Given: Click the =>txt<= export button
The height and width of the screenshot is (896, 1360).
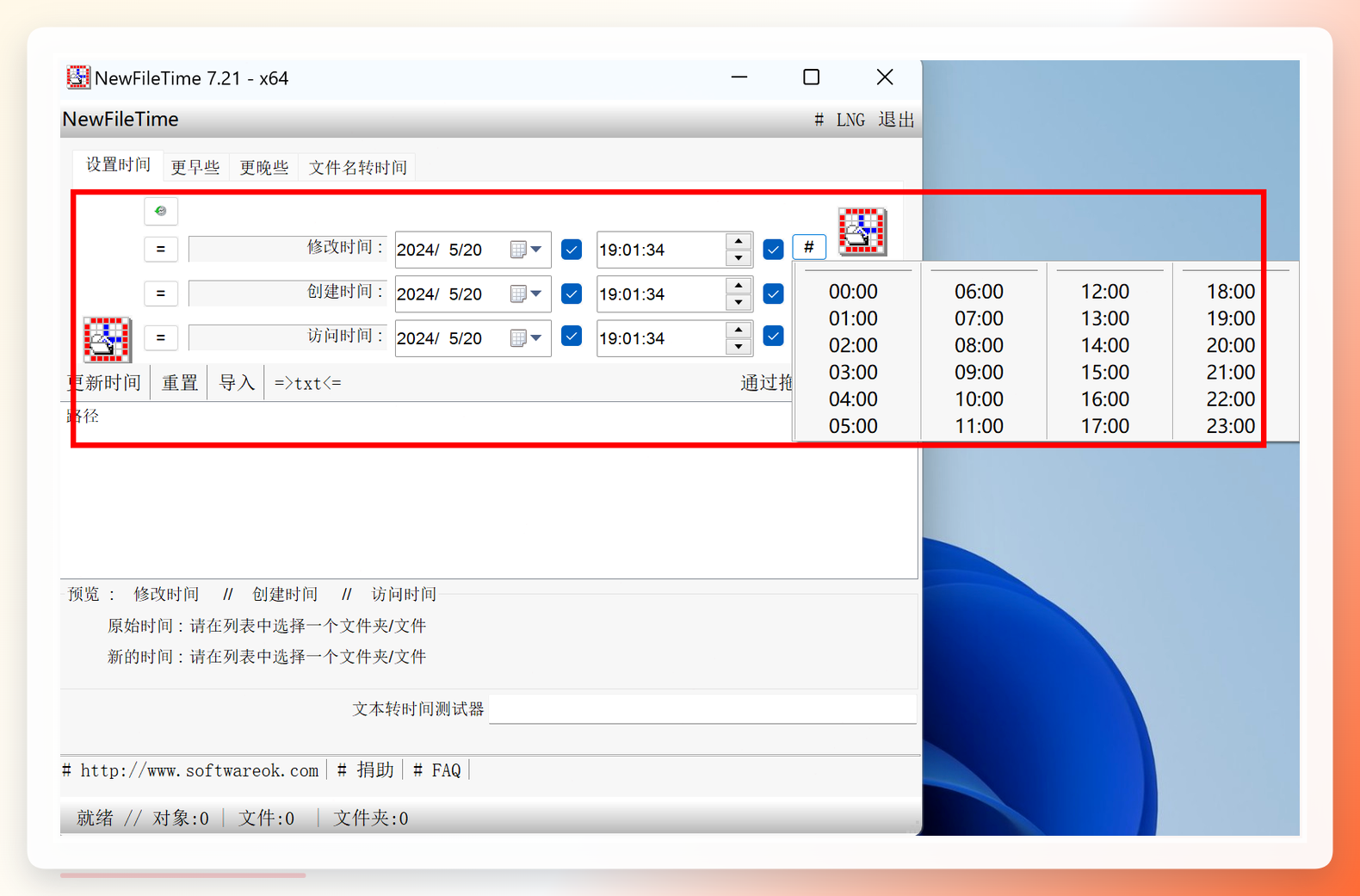Looking at the screenshot, I should click(307, 383).
